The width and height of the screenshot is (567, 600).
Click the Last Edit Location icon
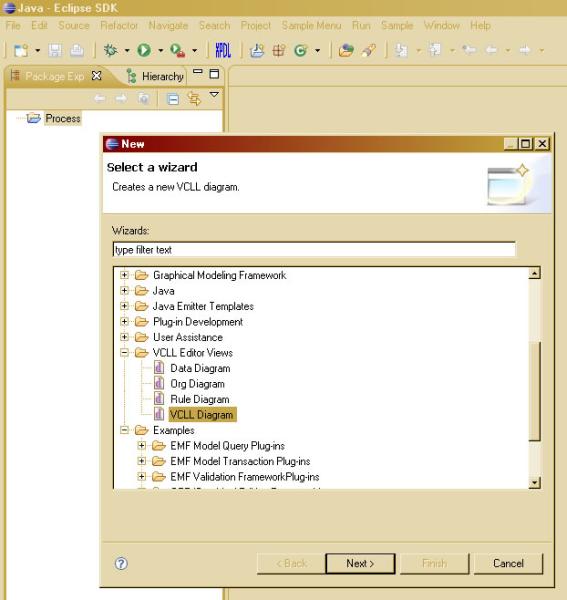[469, 50]
